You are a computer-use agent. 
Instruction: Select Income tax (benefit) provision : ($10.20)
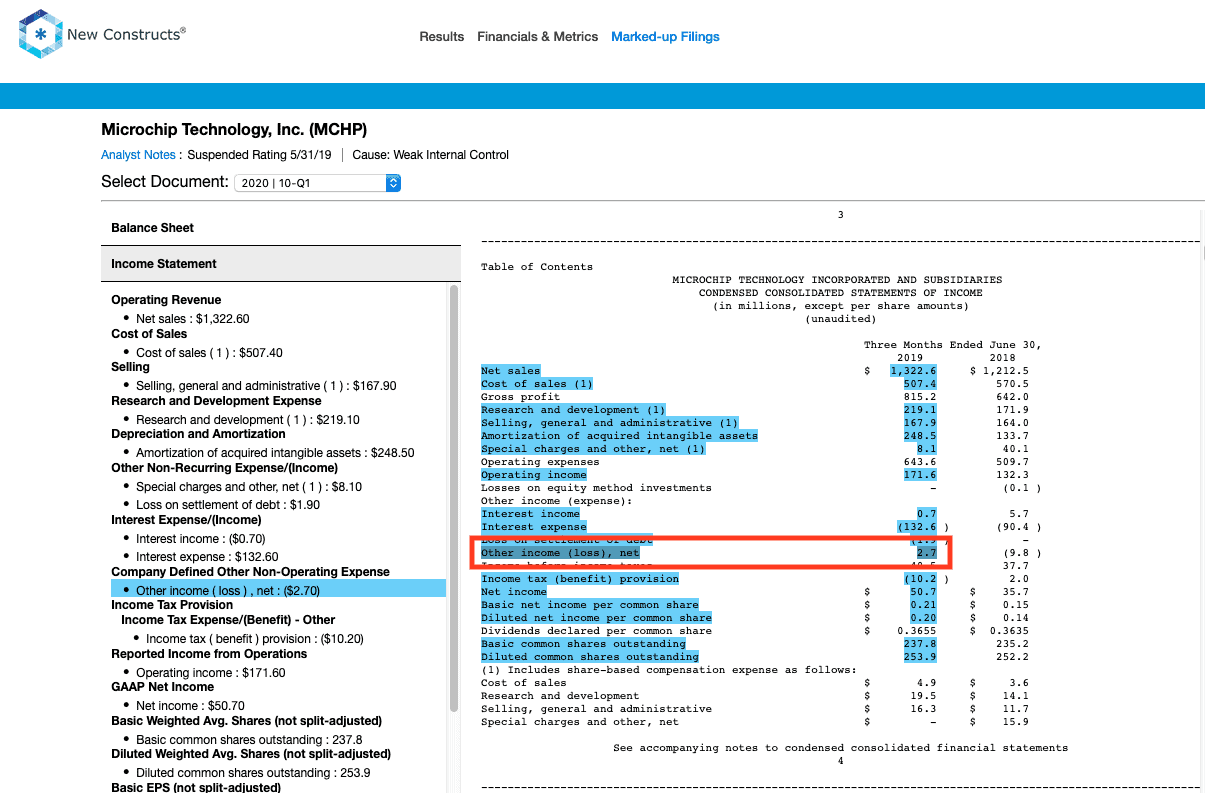click(254, 639)
